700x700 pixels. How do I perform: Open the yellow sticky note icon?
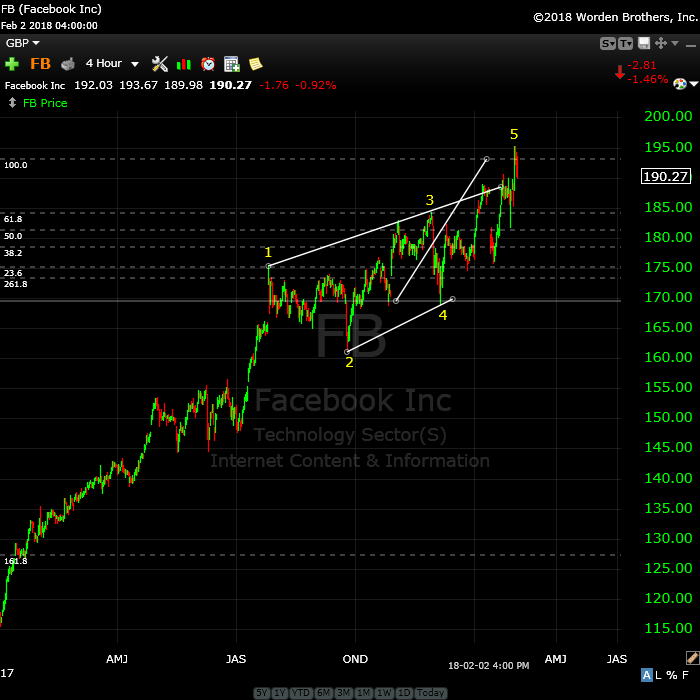click(255, 64)
